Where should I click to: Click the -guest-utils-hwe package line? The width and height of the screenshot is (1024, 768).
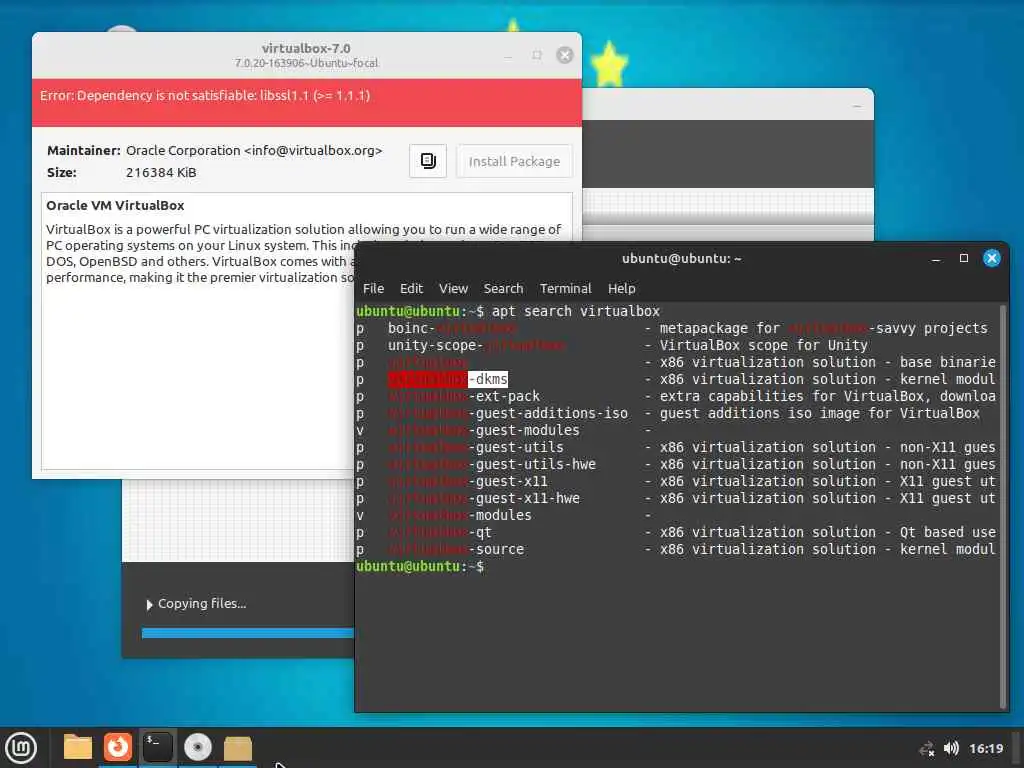pos(677,464)
